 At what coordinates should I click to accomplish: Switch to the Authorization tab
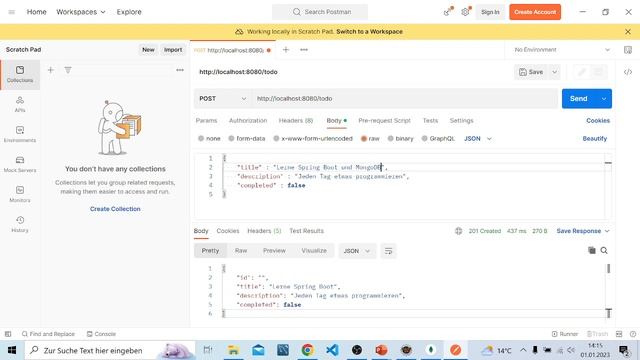248,120
